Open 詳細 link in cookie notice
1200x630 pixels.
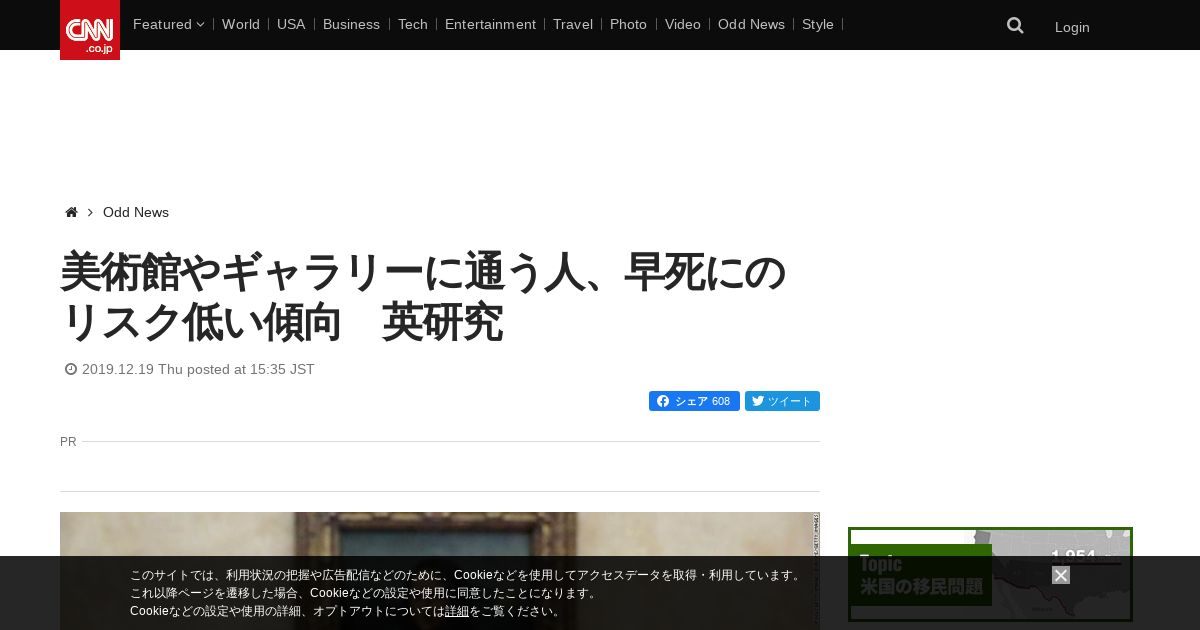coord(457,611)
